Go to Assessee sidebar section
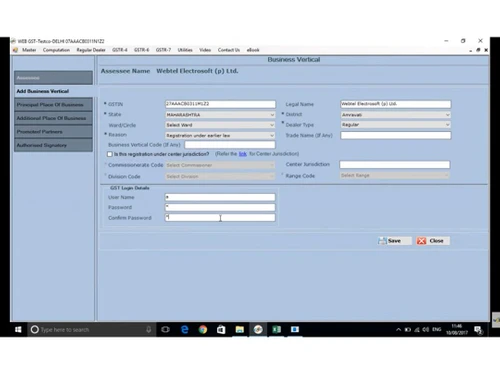This screenshot has height=375, width=500. click(x=53, y=78)
